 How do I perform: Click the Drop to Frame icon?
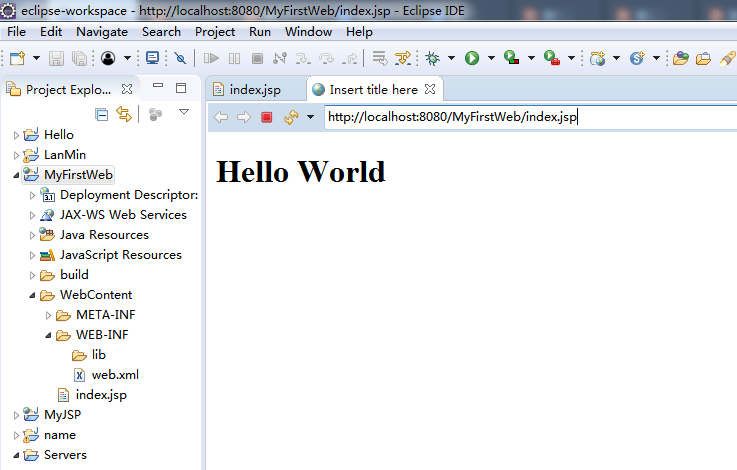380,58
